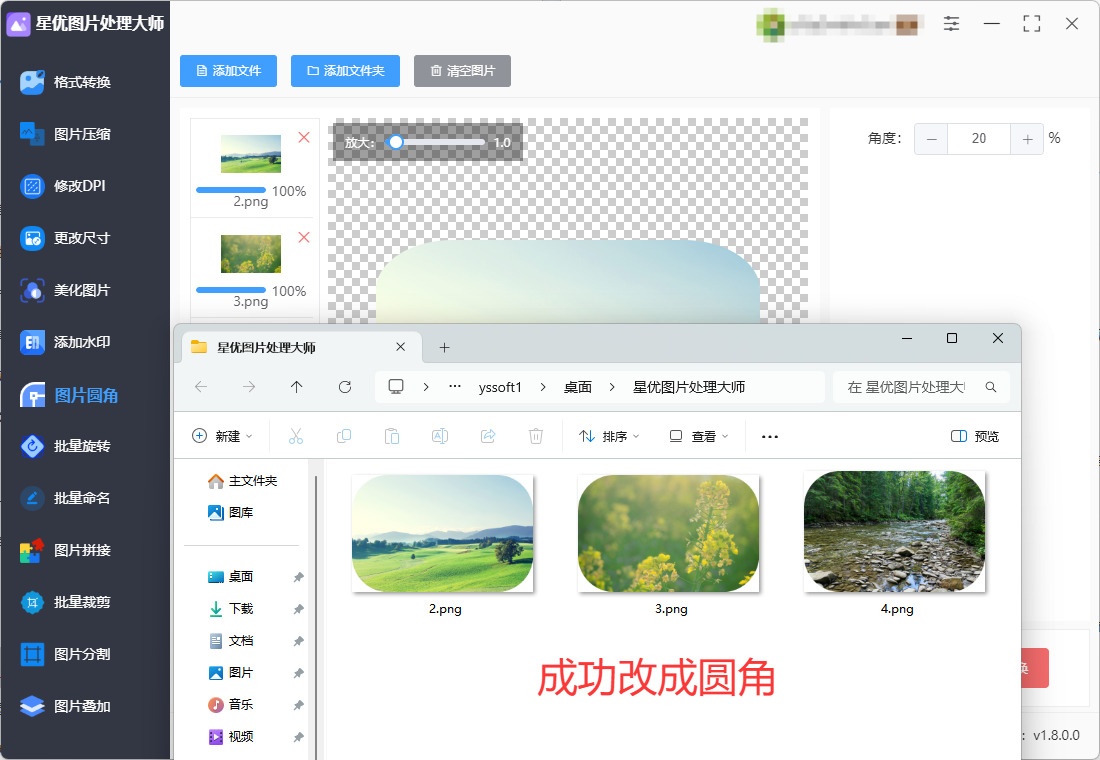Open 下载 in Explorer navigation pane
The height and width of the screenshot is (760, 1100).
coord(232,608)
